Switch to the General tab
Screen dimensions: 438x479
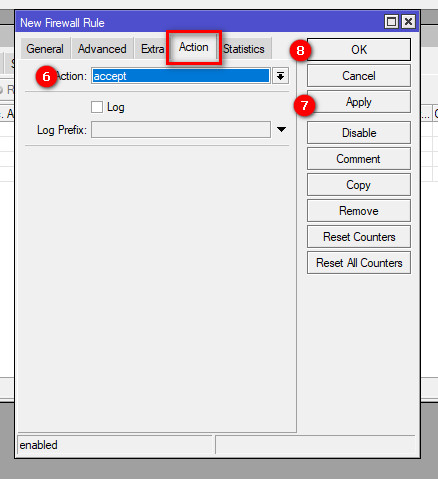click(x=45, y=49)
